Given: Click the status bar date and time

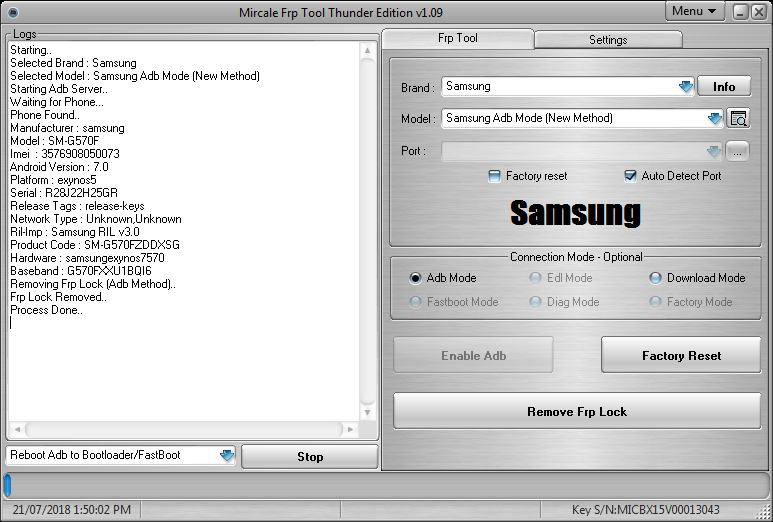Looking at the screenshot, I should (x=71, y=510).
